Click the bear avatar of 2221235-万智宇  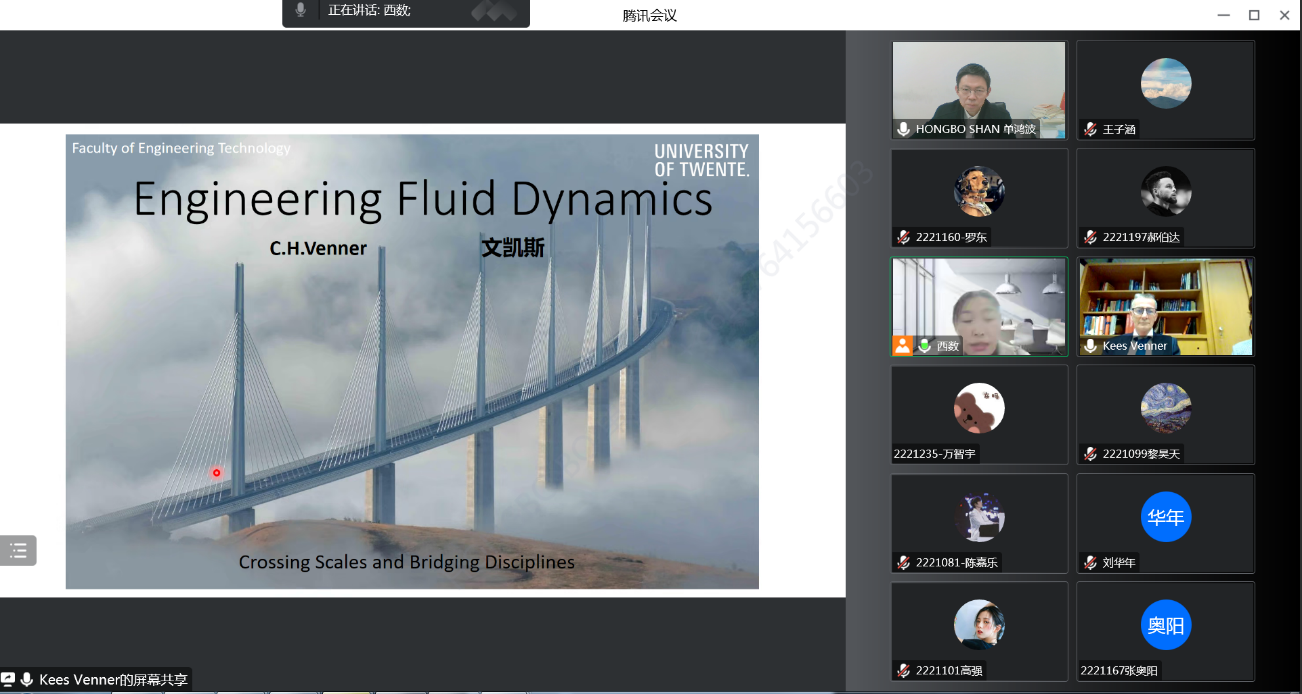click(979, 408)
